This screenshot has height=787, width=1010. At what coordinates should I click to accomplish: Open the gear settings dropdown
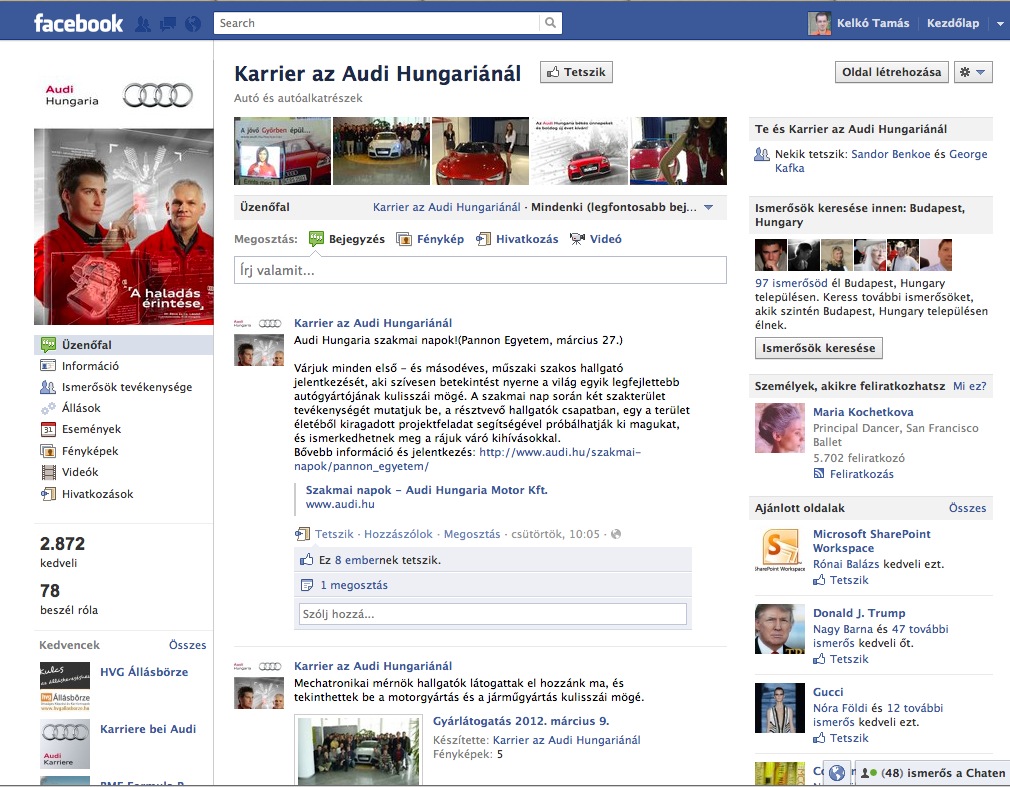(973, 72)
